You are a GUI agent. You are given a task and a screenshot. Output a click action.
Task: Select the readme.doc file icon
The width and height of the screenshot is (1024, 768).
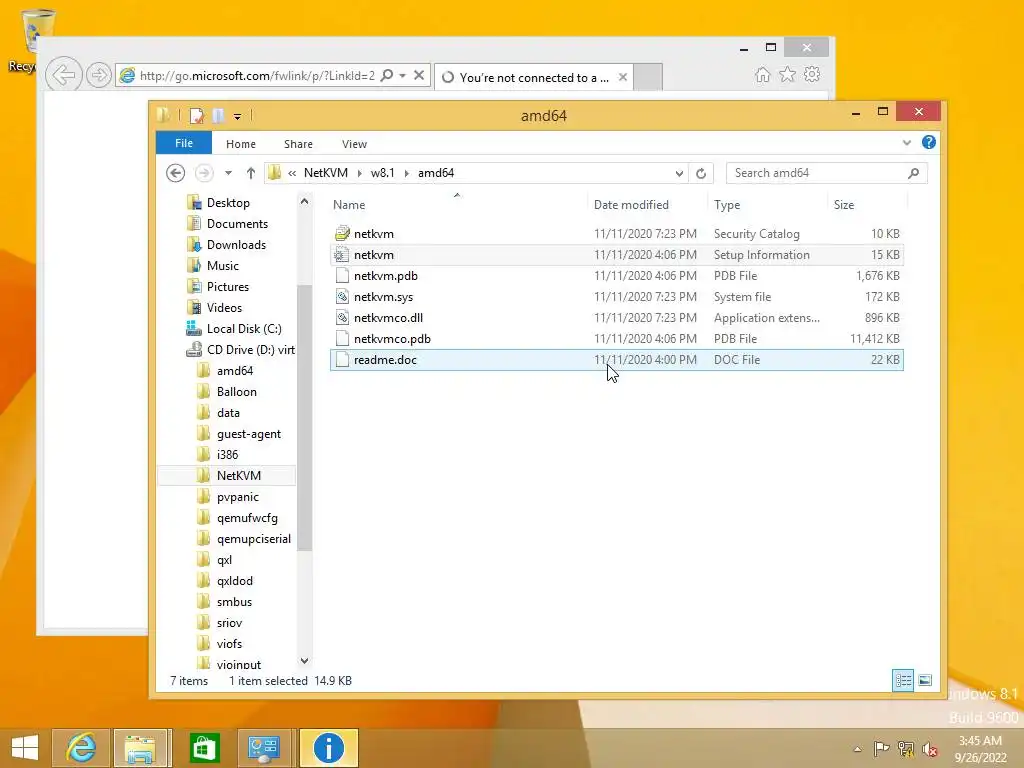(342, 359)
